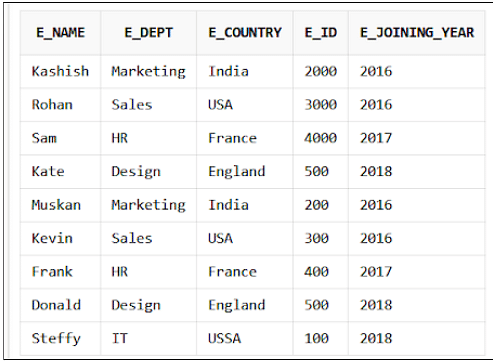Click the Steffy name cell

[x=60, y=339]
